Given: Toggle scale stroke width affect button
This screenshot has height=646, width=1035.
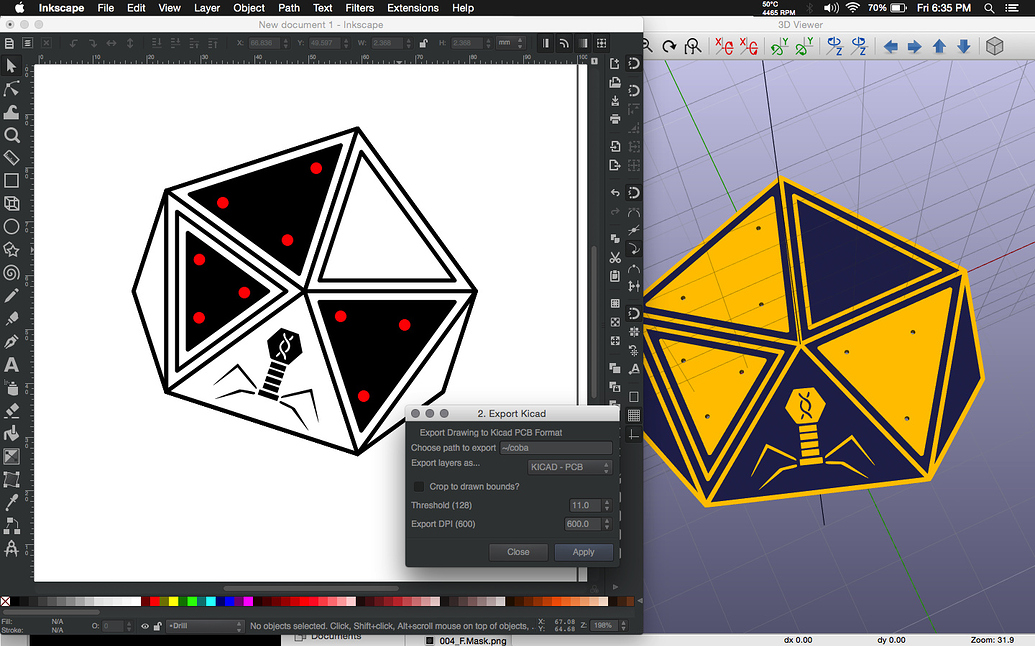Looking at the screenshot, I should [545, 43].
